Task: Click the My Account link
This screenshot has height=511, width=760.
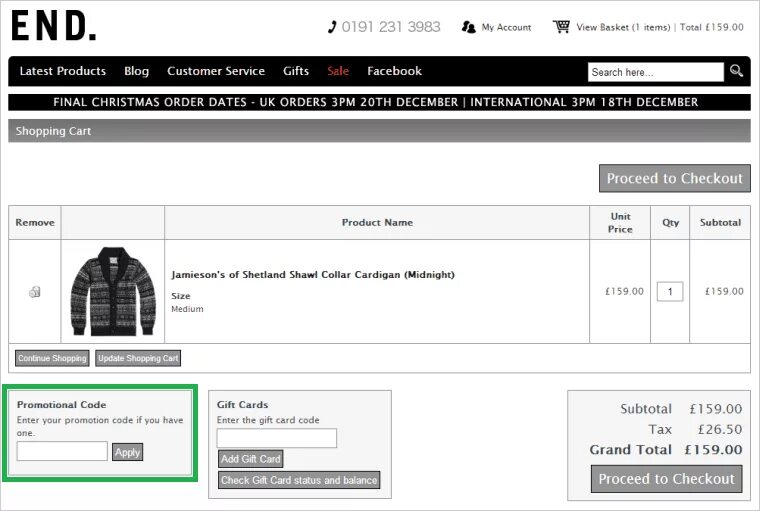Action: point(506,27)
